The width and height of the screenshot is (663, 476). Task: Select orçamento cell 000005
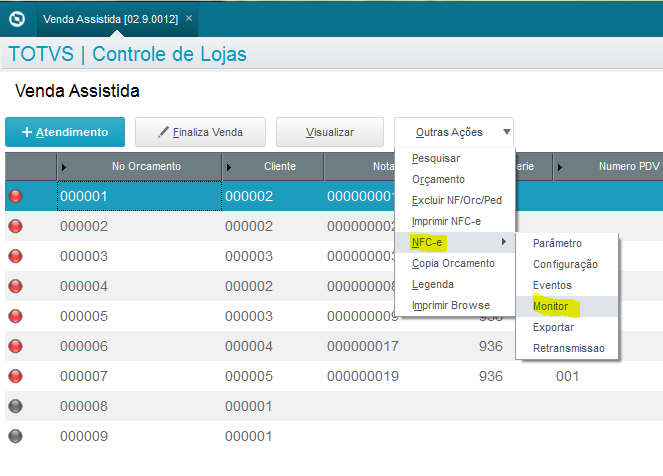[139, 316]
